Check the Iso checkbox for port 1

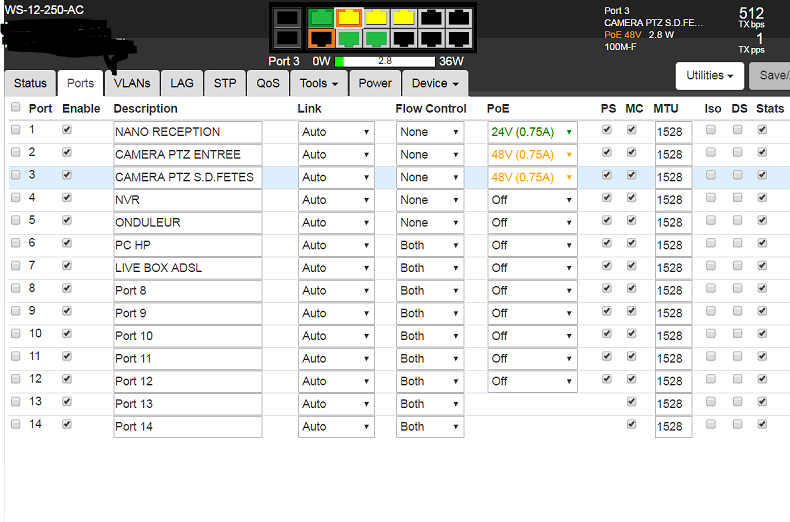click(711, 130)
